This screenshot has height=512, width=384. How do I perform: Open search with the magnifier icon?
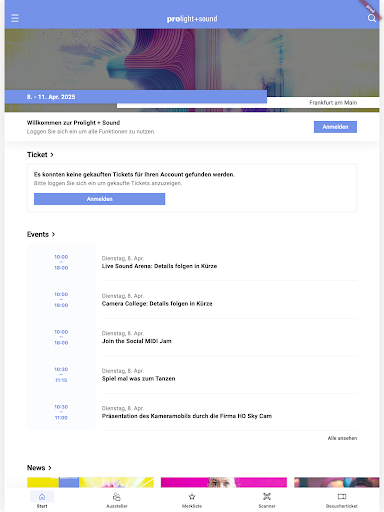[x=372, y=18]
